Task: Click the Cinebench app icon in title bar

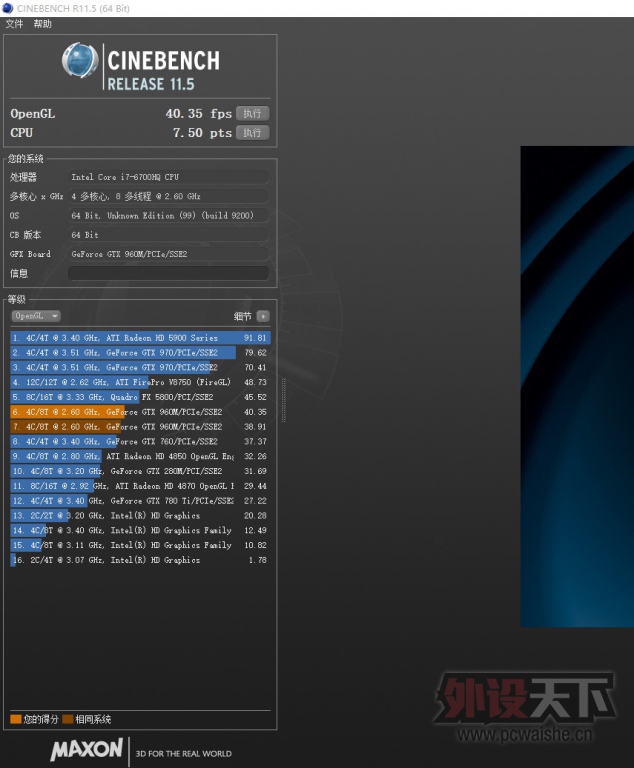Action: pos(7,8)
